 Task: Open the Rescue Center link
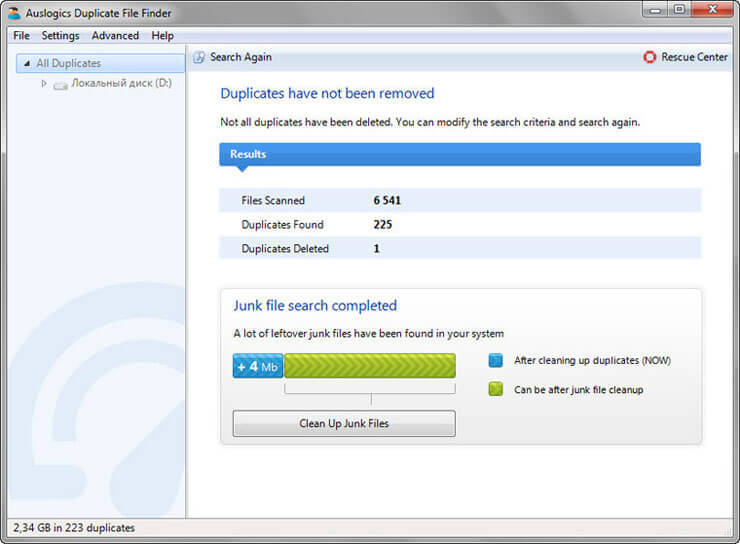[694, 58]
